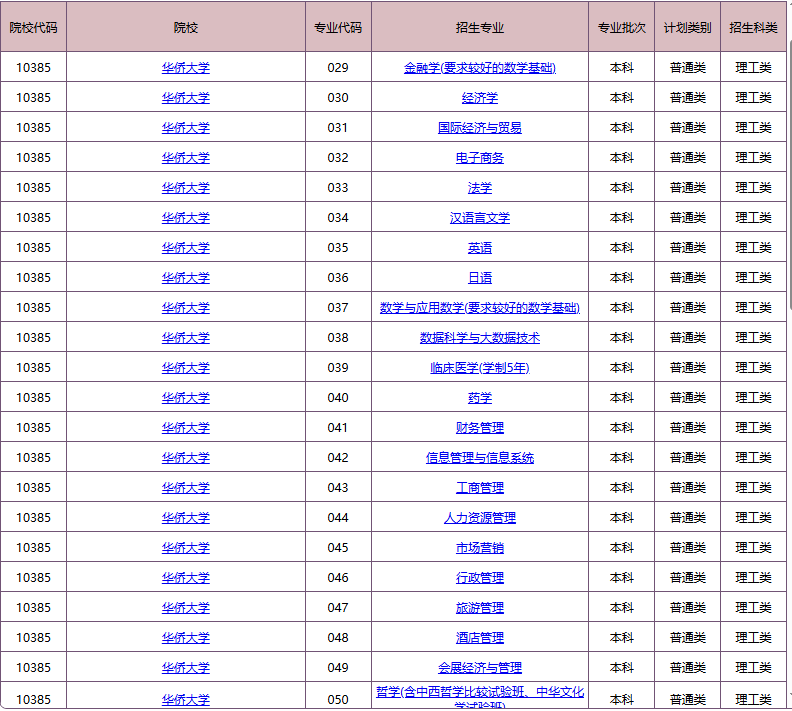Click the 酒店管理 major link
Viewport: 792px width, 711px height.
[479, 638]
